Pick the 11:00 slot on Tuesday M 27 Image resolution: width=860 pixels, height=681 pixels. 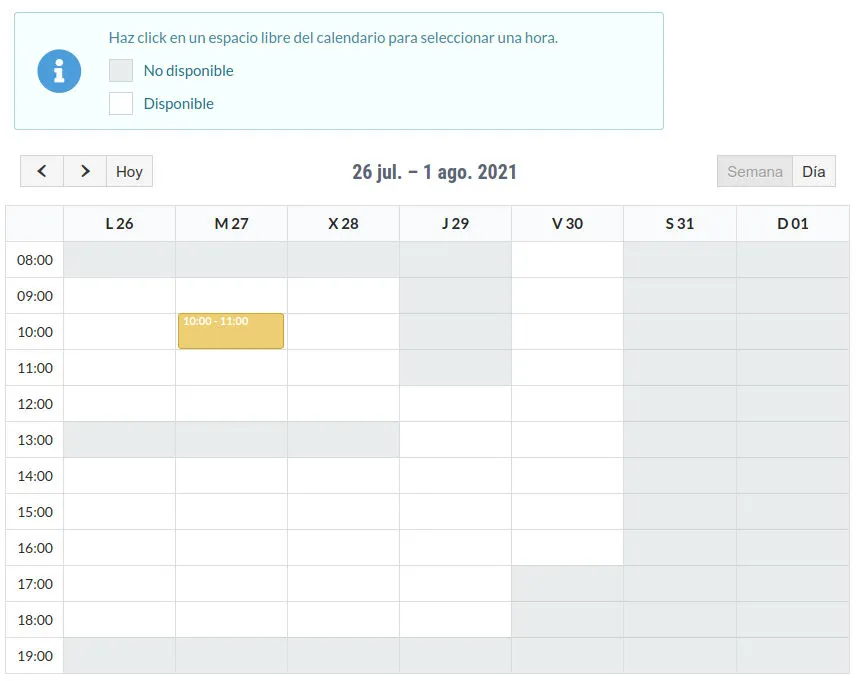point(231,367)
